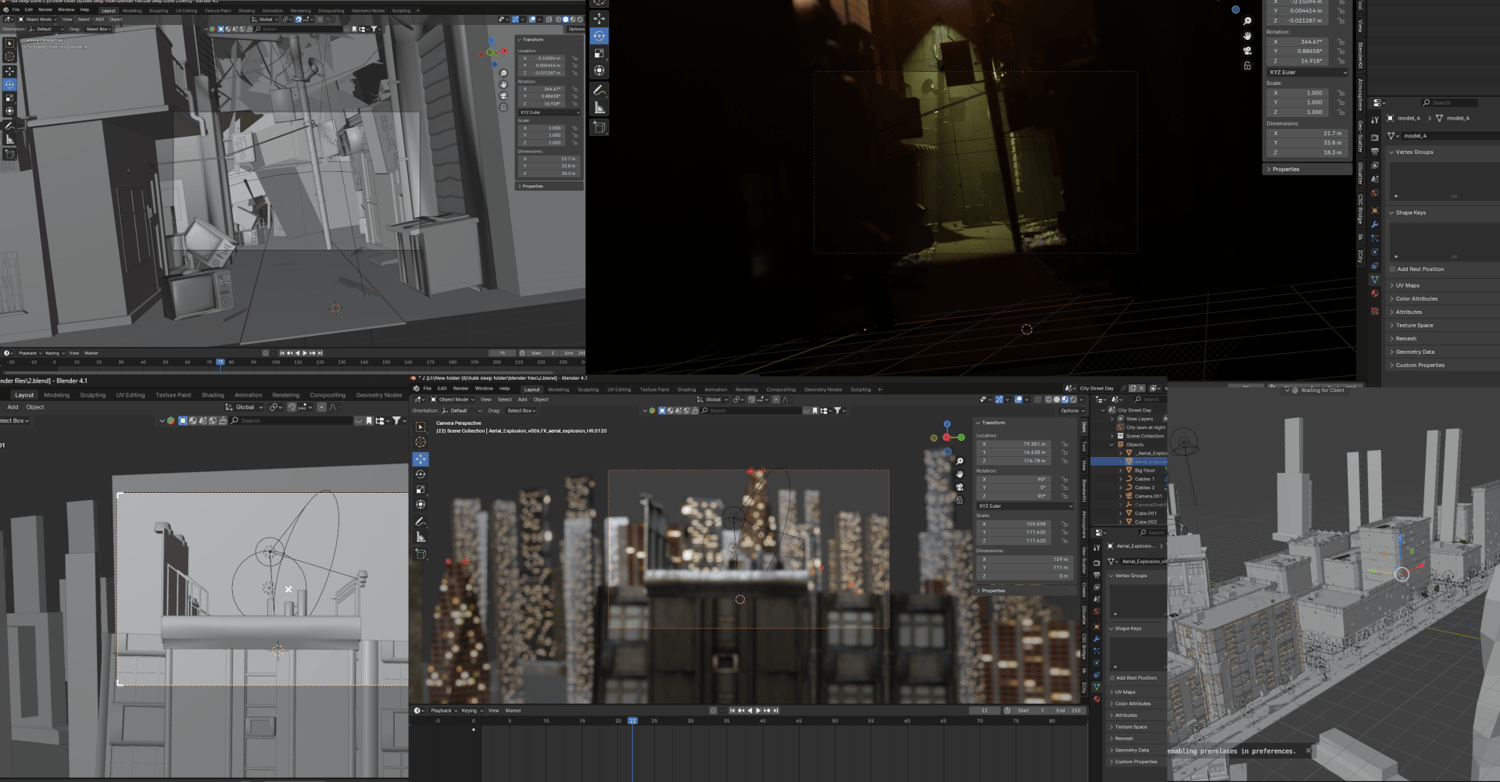Expand View Layers in the outliner
Screen dimensions: 1500x782
pos(1111,419)
